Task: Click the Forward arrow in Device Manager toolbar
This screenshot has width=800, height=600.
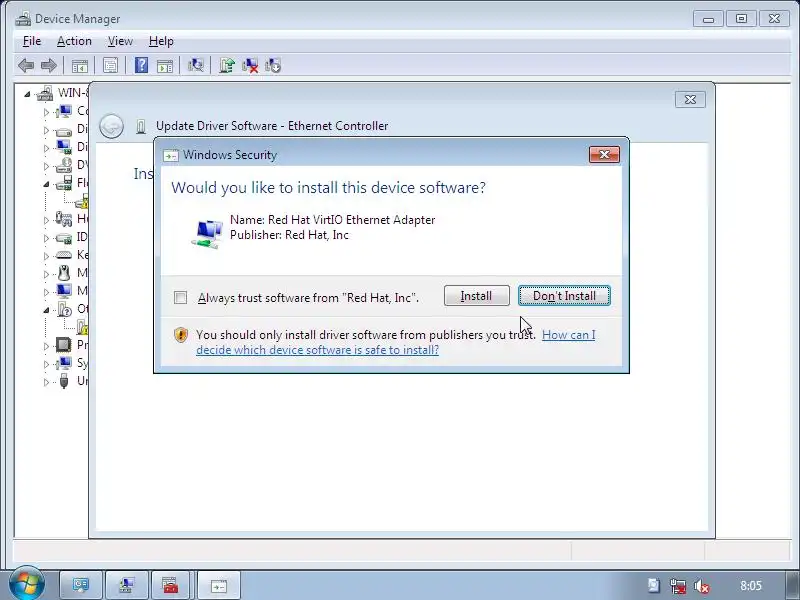Action: pos(48,65)
